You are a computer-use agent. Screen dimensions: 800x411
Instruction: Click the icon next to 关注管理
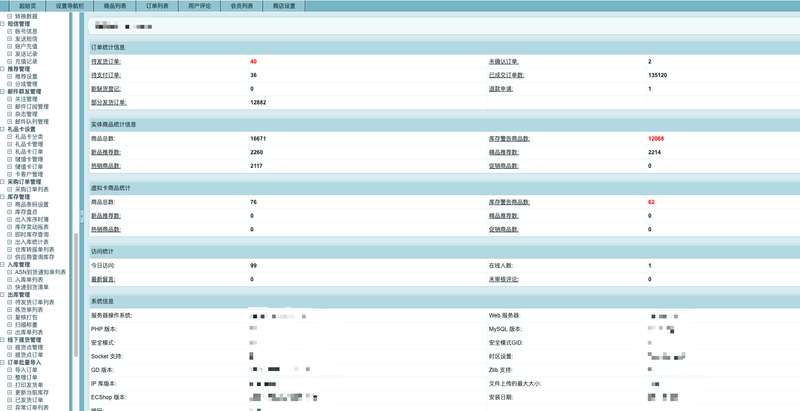click(9, 99)
